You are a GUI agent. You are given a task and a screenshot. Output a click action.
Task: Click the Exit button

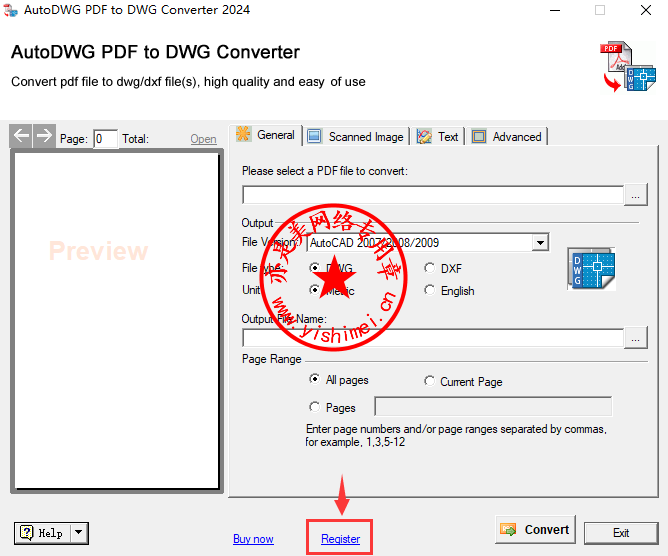click(621, 533)
